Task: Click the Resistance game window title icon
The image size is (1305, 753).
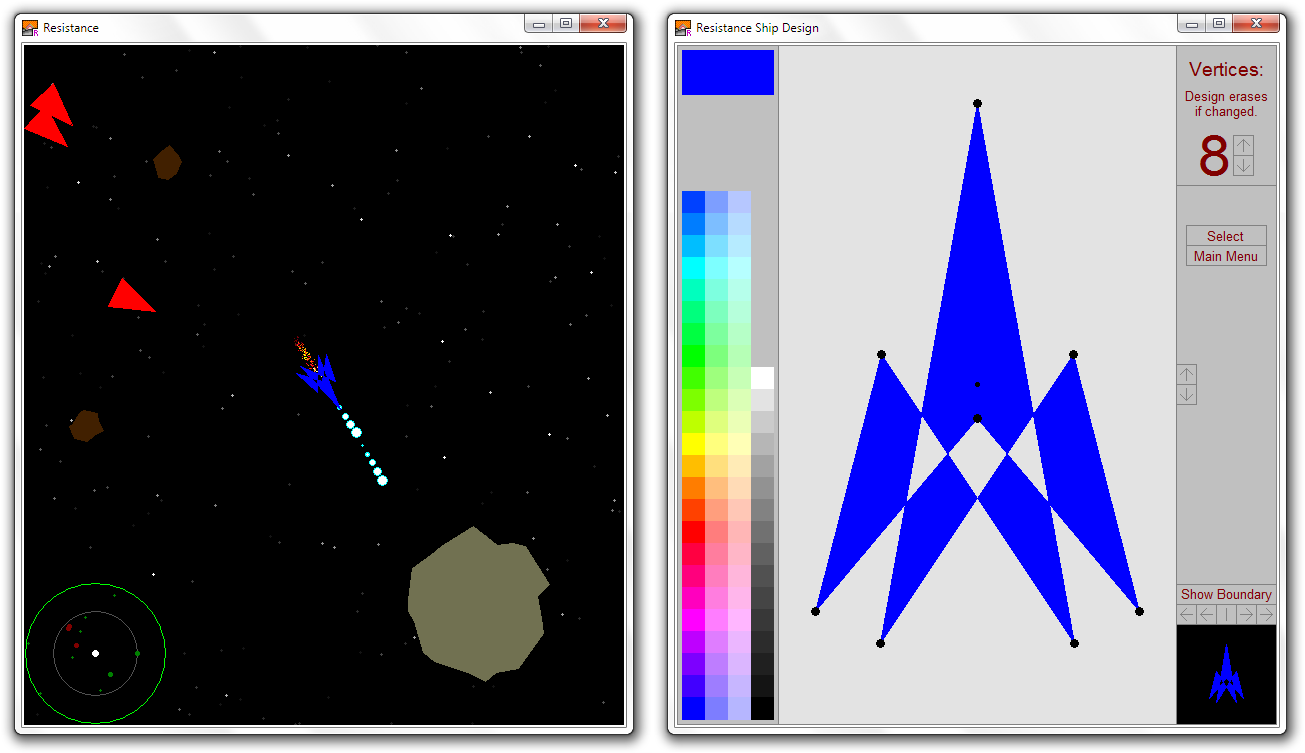Action: (30, 27)
